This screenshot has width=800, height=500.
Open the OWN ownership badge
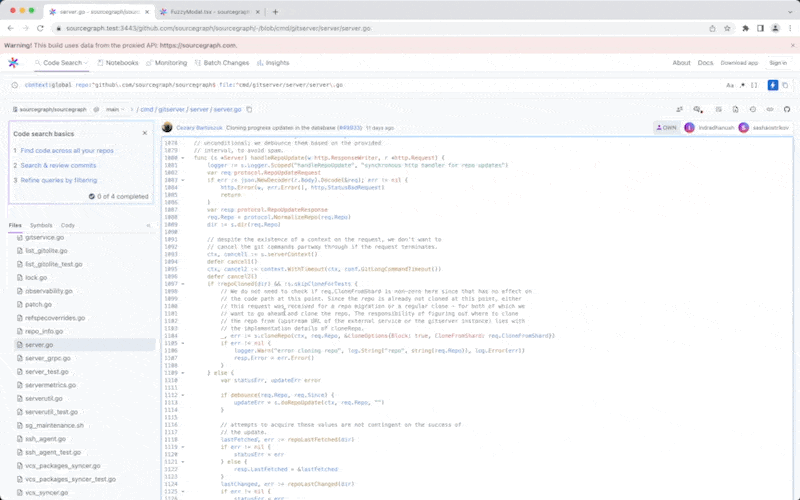[666, 128]
